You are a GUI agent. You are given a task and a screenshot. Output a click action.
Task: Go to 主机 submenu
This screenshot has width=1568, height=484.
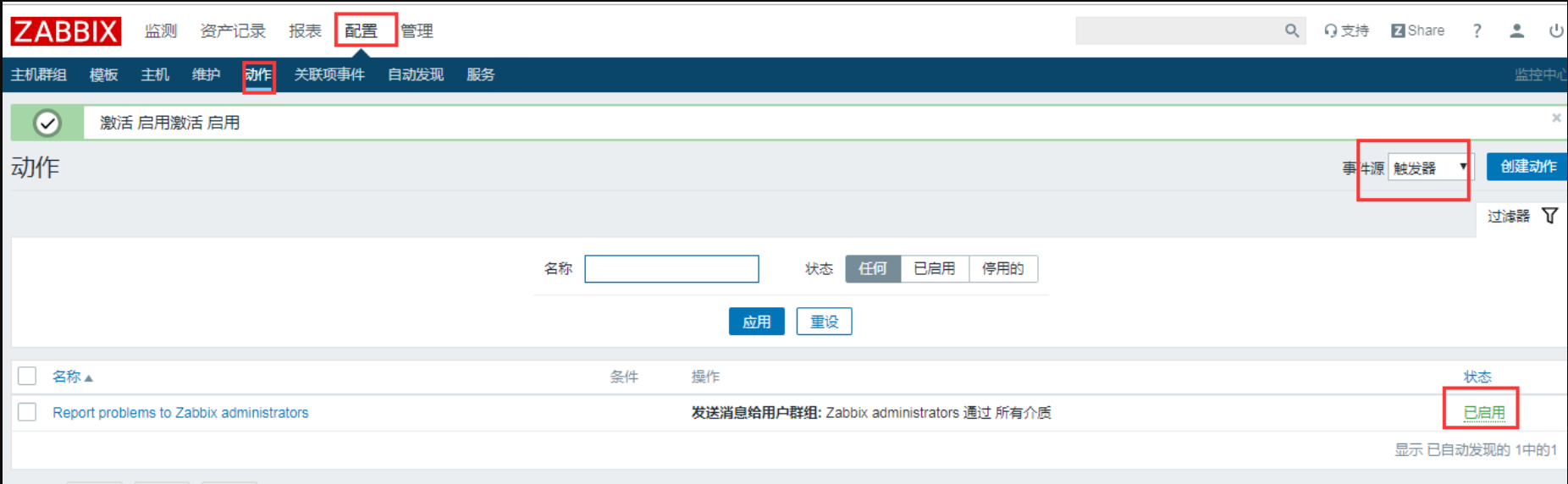click(155, 74)
